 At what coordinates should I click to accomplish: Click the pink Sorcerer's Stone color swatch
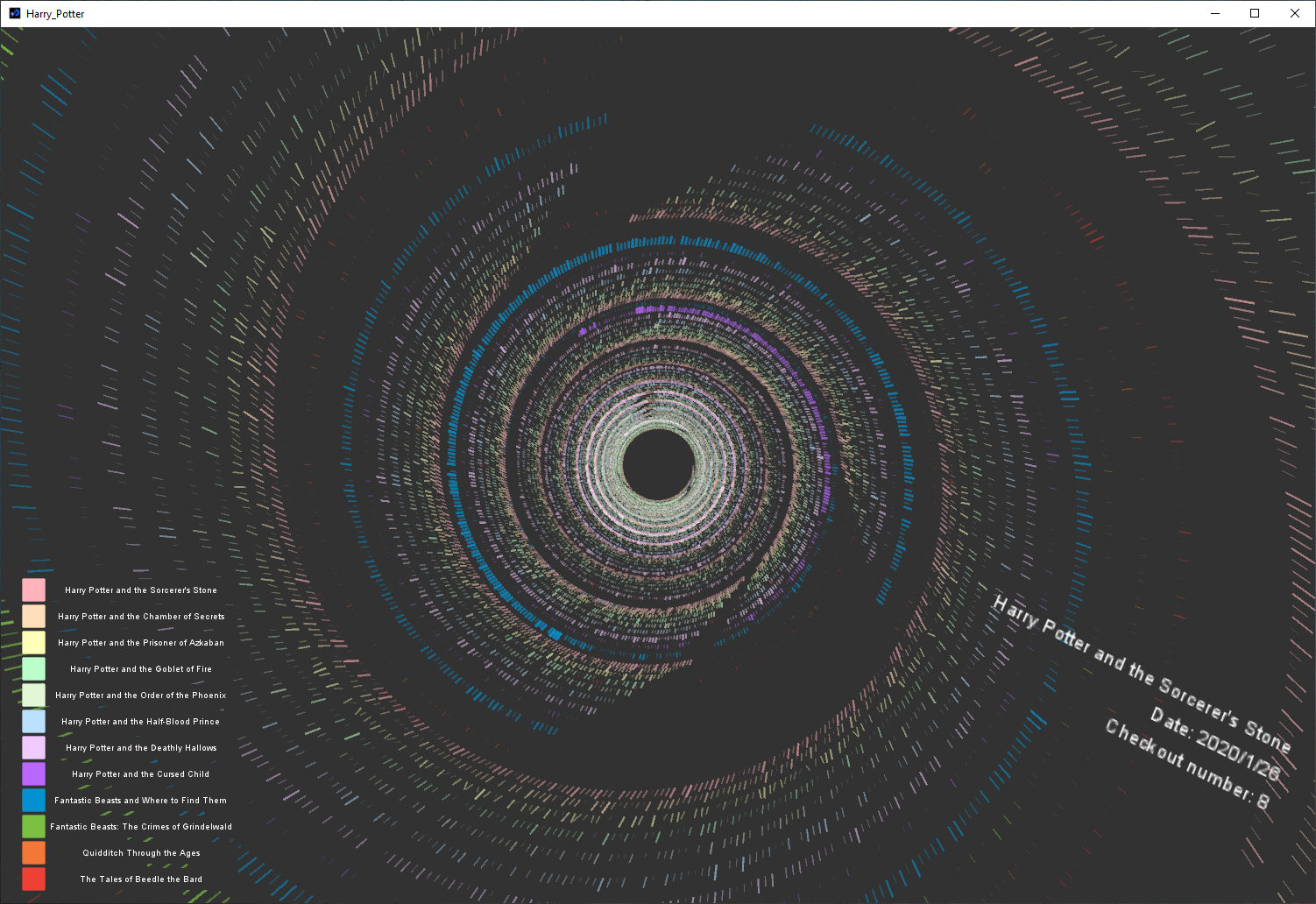click(33, 590)
